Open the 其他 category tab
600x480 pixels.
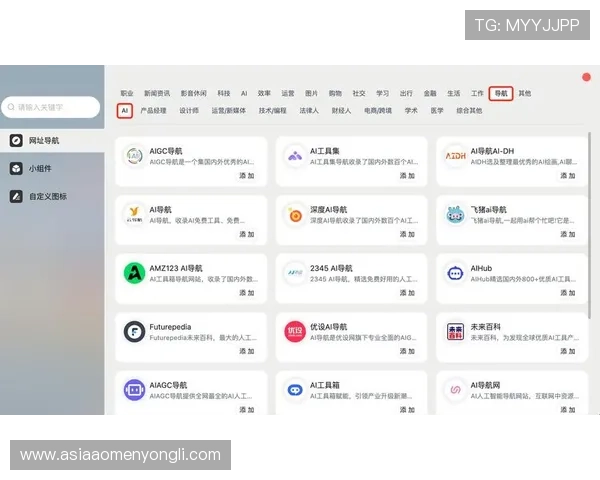pyautogui.click(x=525, y=93)
